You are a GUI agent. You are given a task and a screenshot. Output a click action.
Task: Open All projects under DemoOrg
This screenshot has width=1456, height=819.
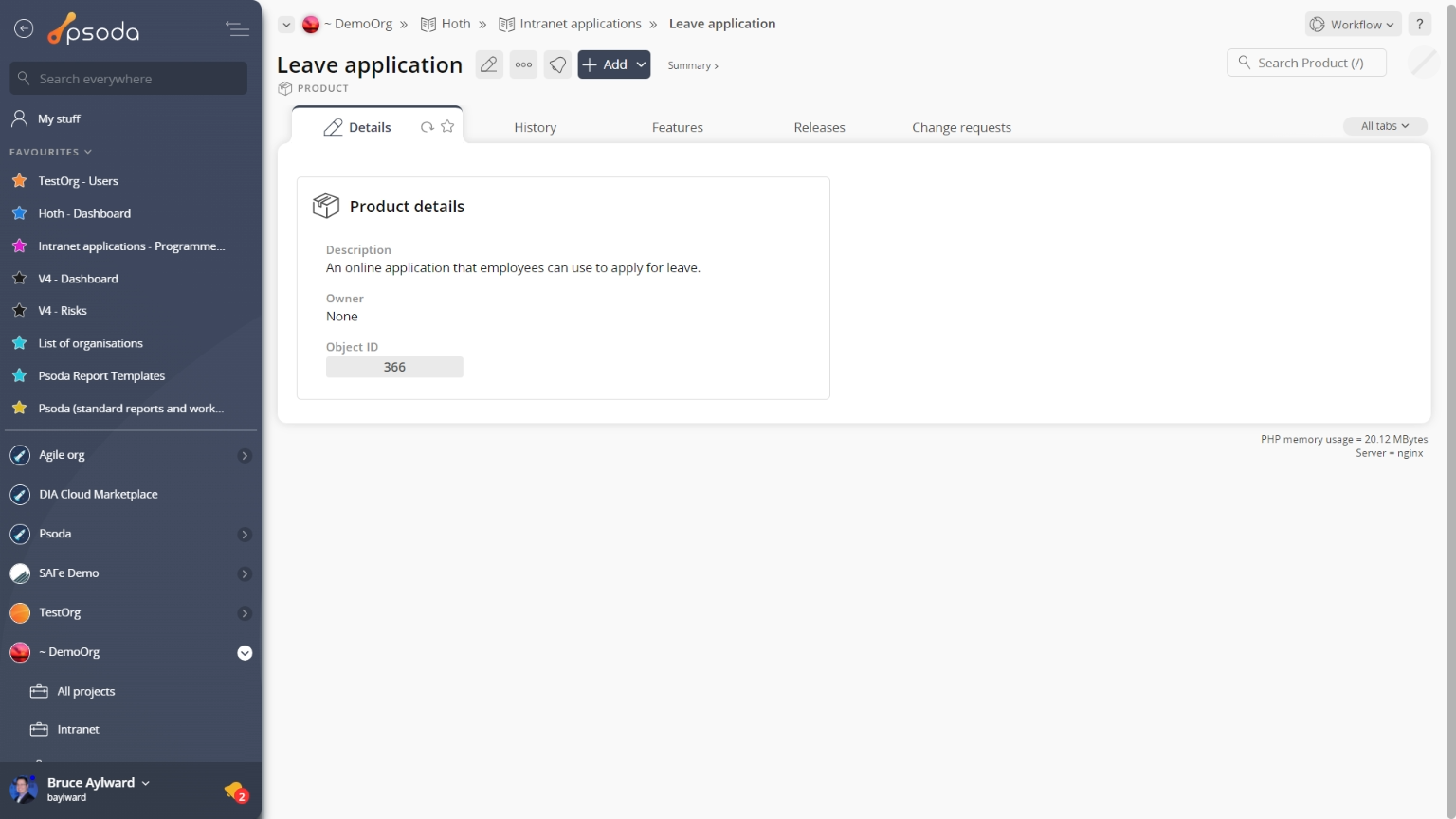tap(85, 692)
